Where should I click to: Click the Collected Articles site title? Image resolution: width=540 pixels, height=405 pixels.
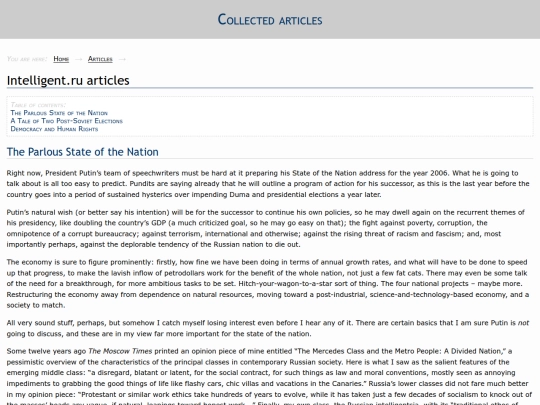click(x=270, y=20)
